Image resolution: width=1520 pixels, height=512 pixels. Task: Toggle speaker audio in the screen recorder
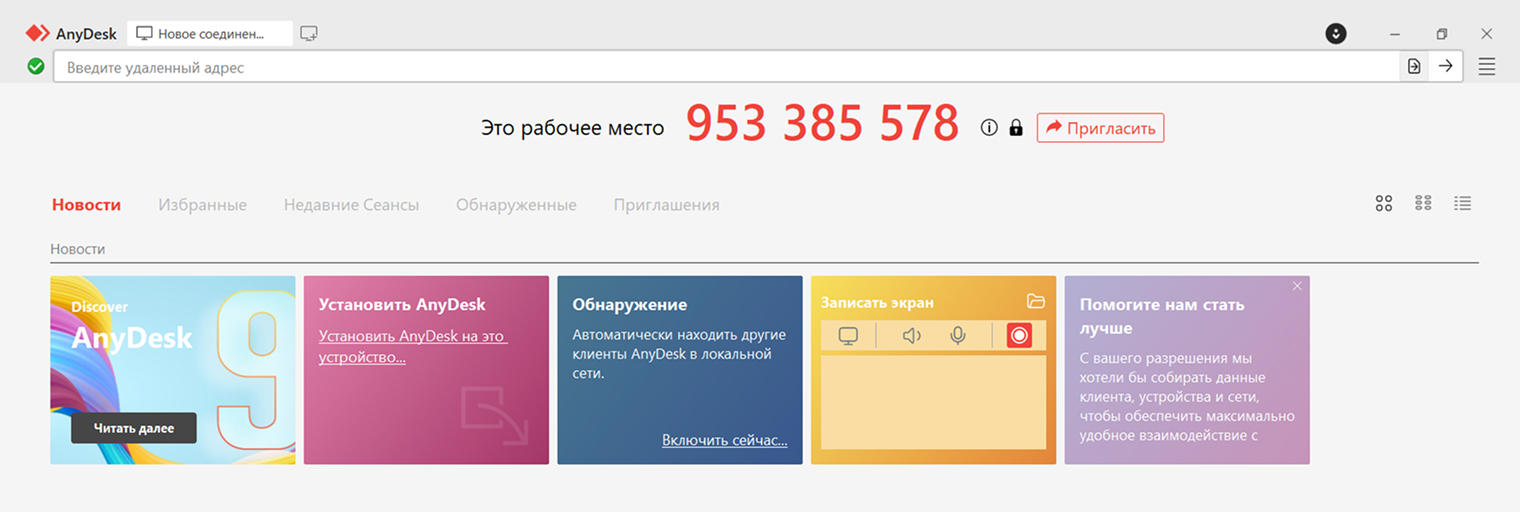[912, 336]
